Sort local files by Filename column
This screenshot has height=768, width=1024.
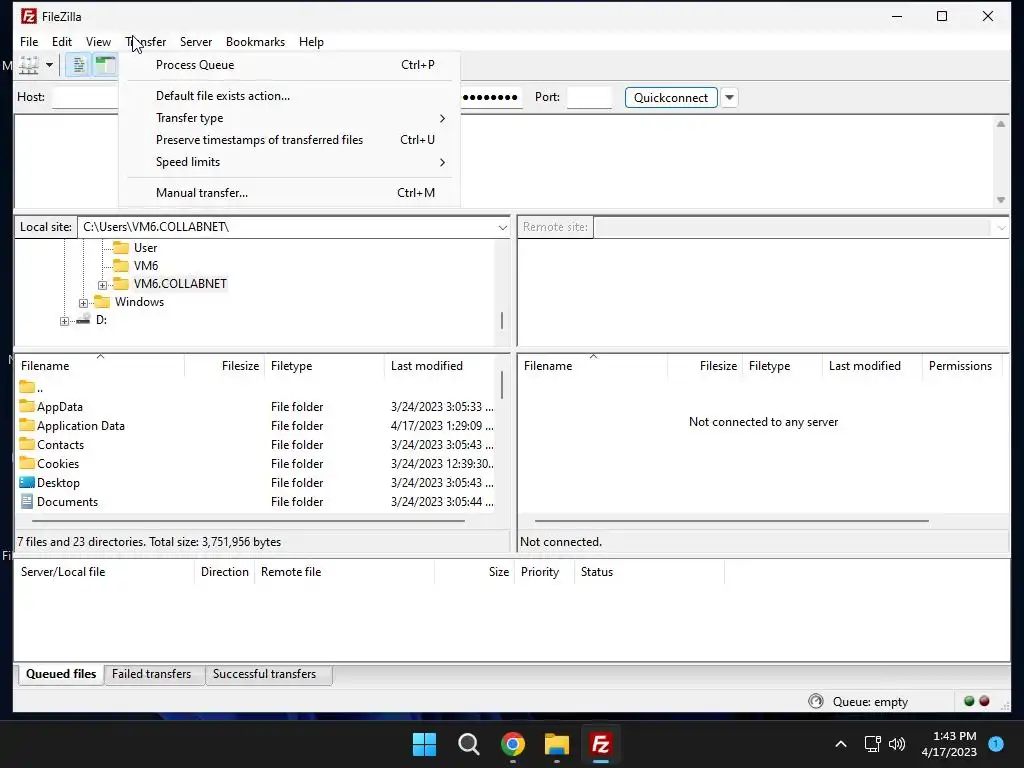[100, 366]
